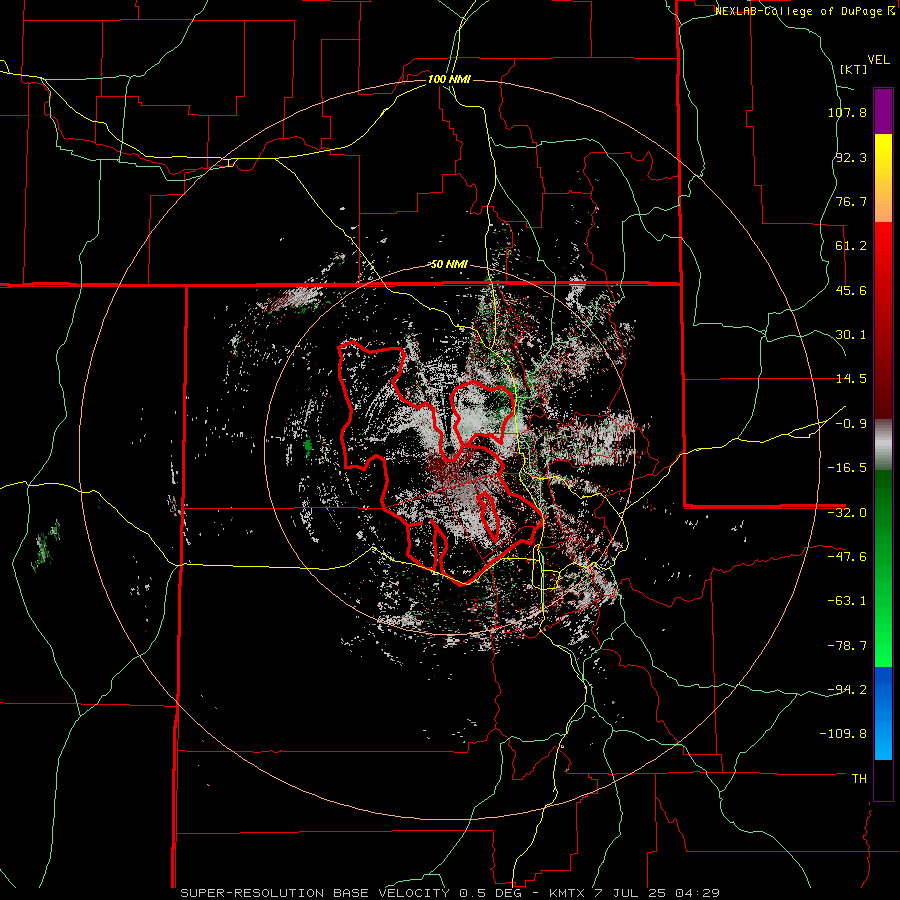Pick the yellow-orange segment of the color bar
The width and height of the screenshot is (900, 900).
click(x=883, y=178)
